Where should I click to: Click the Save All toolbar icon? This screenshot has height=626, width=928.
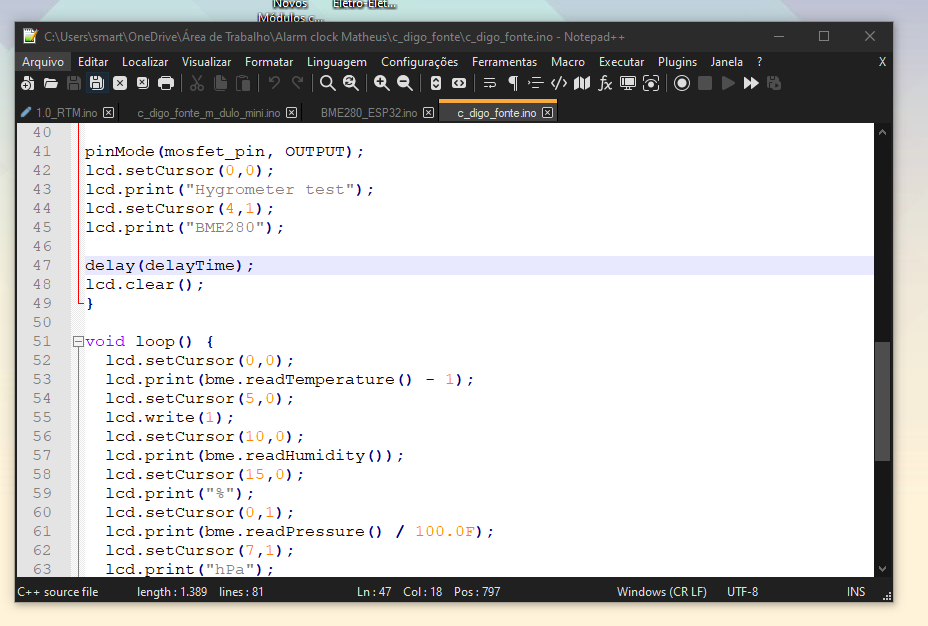(x=96, y=83)
